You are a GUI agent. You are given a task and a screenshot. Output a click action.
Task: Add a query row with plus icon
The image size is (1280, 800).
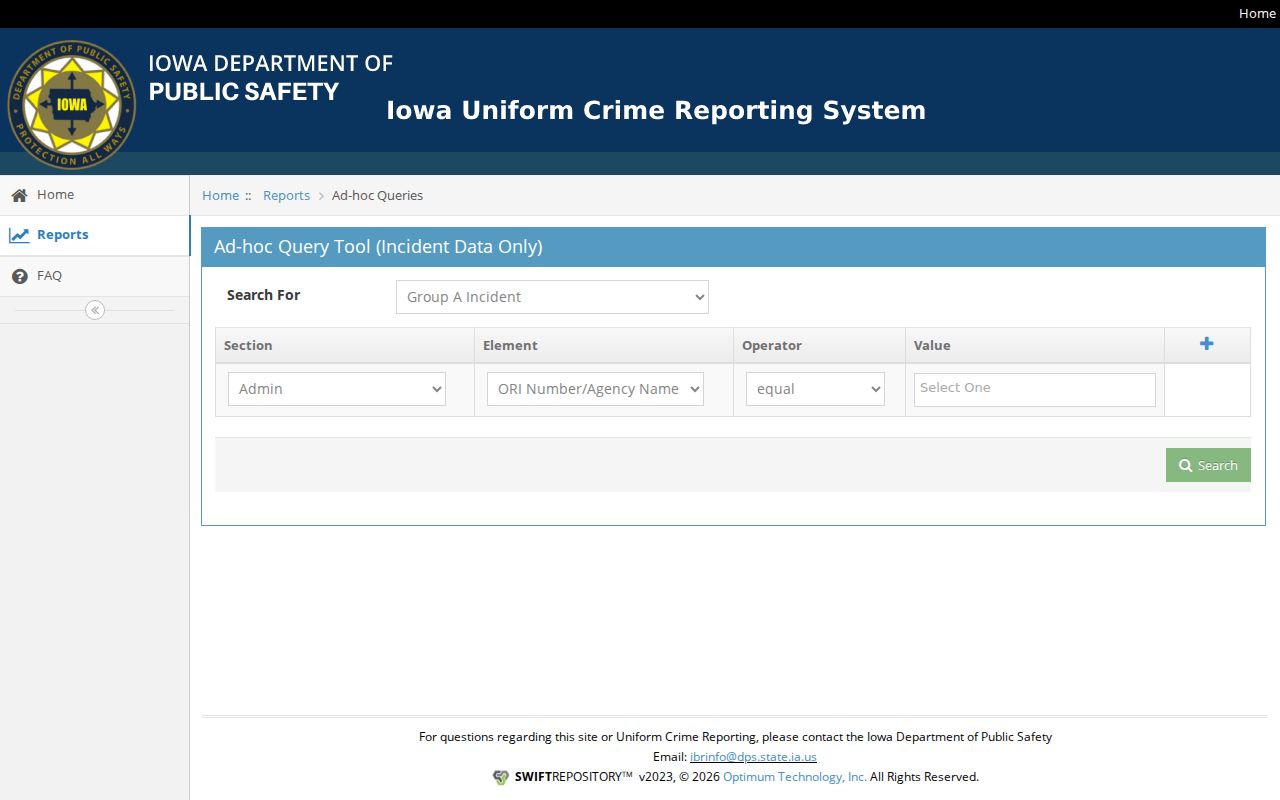click(1207, 344)
